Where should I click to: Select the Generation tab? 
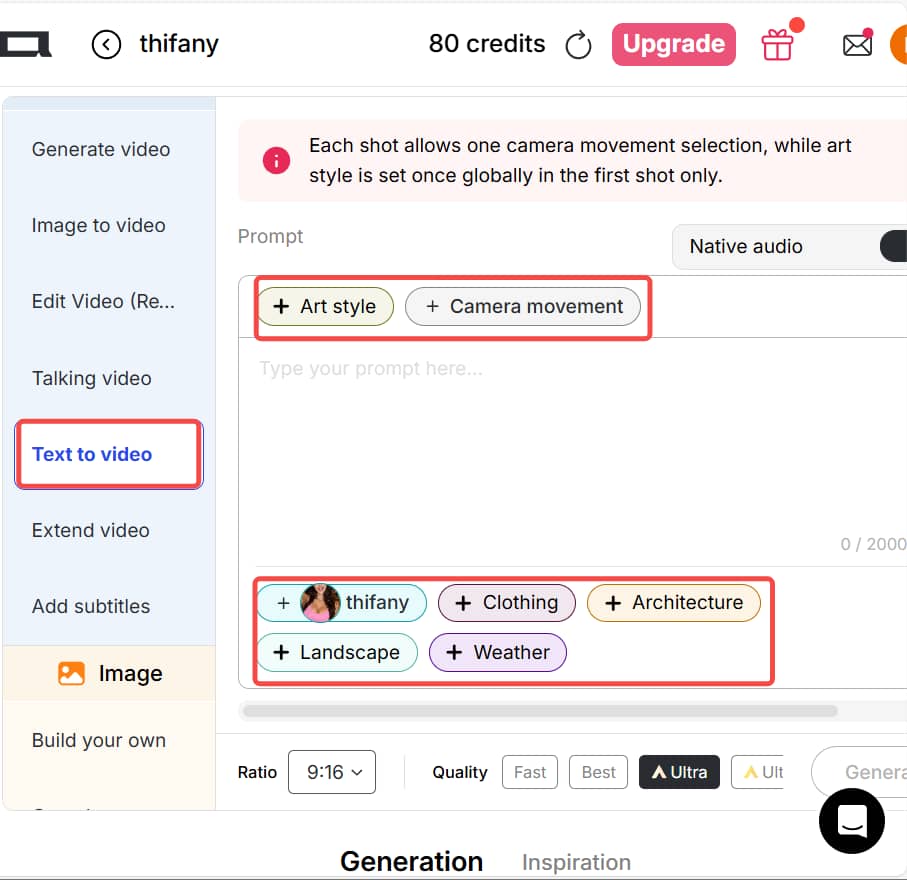pyautogui.click(x=412, y=861)
